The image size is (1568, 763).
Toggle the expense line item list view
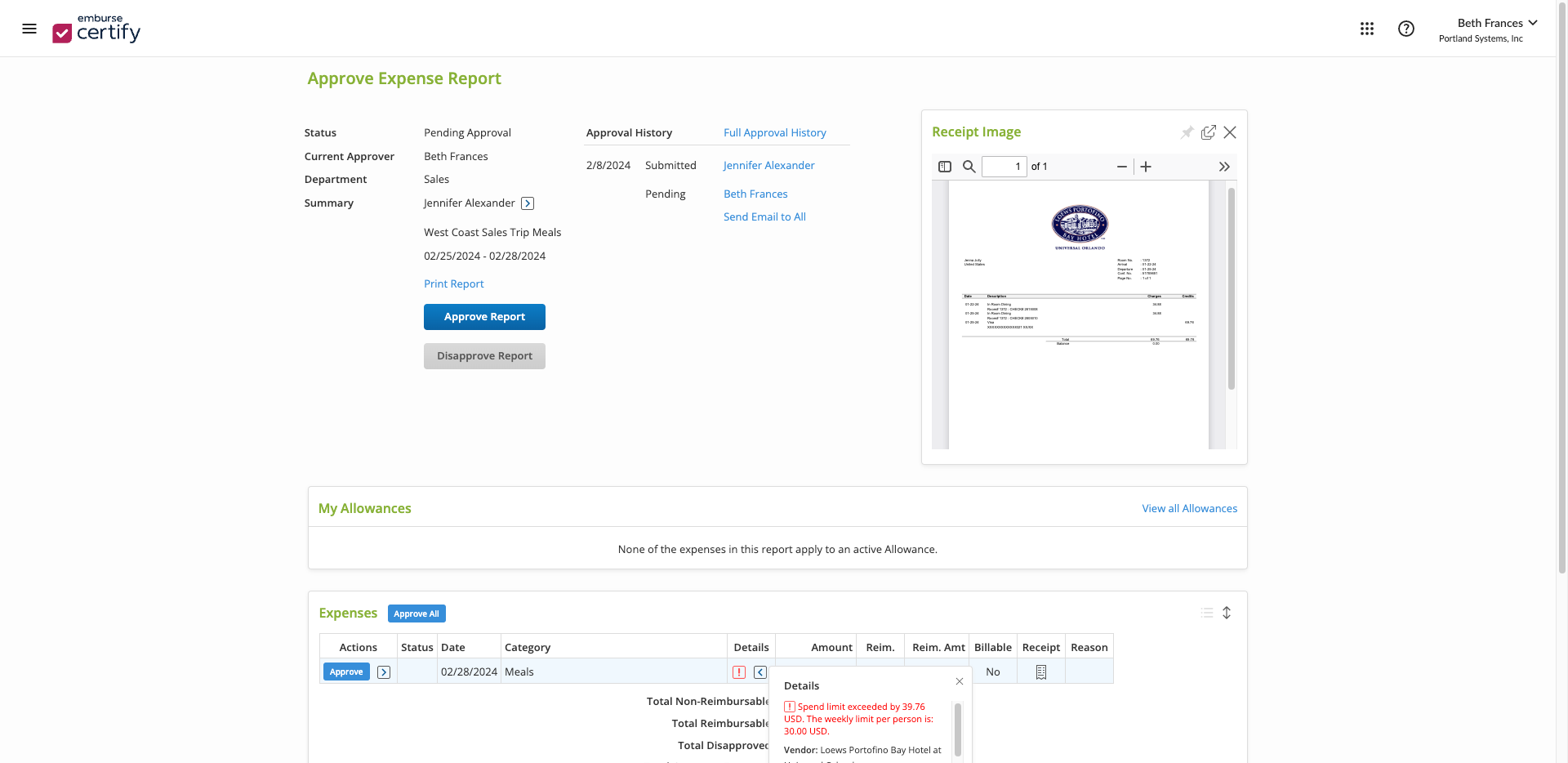[1207, 613]
